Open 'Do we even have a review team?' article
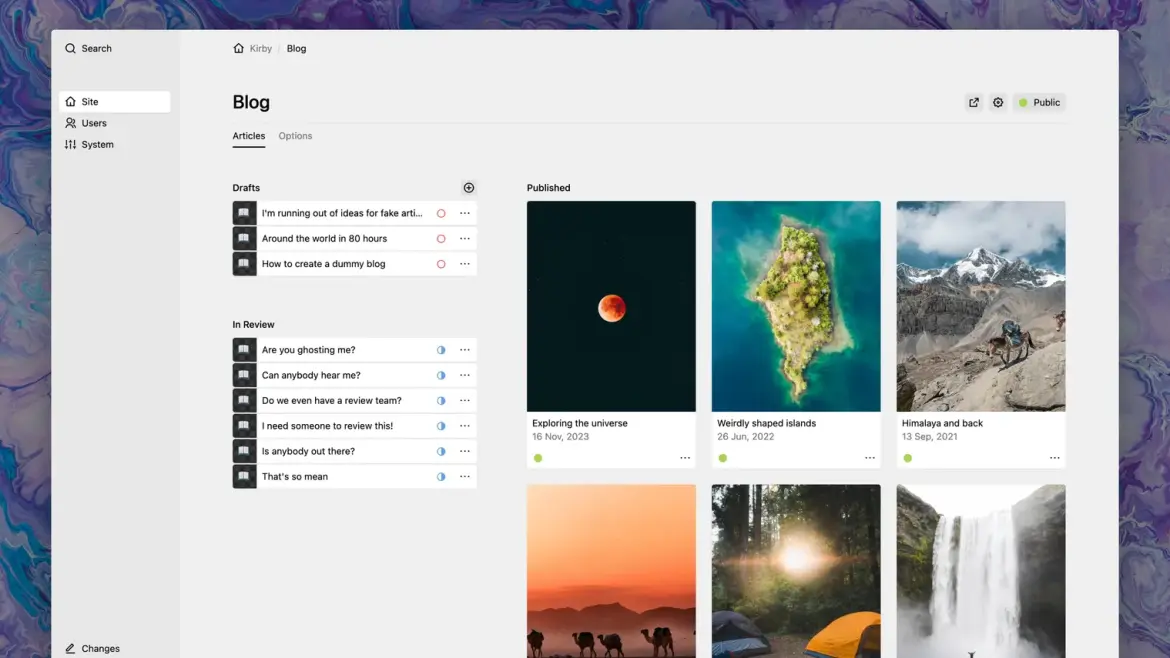 click(331, 401)
